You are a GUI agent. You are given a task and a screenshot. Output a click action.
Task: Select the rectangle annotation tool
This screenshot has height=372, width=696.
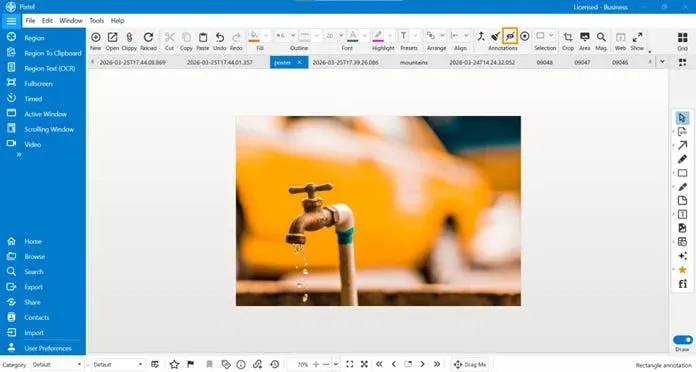tap(682, 173)
